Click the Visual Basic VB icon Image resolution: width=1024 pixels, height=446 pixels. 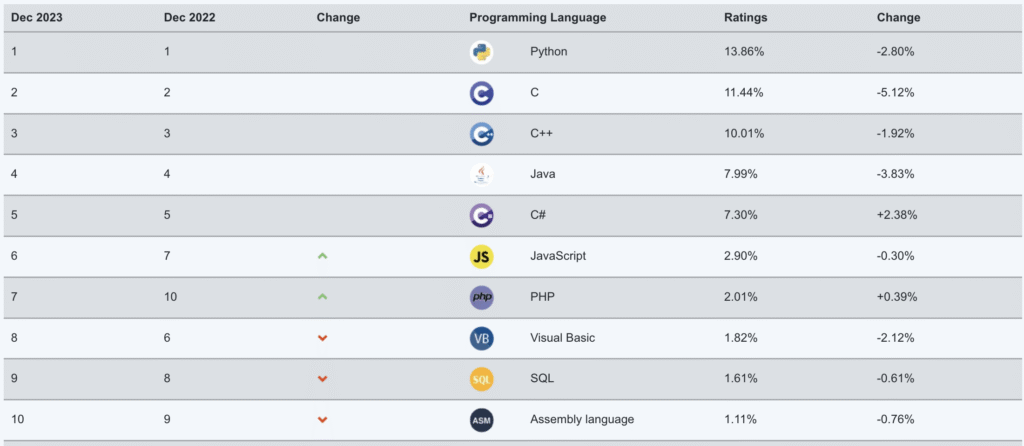[x=482, y=338]
